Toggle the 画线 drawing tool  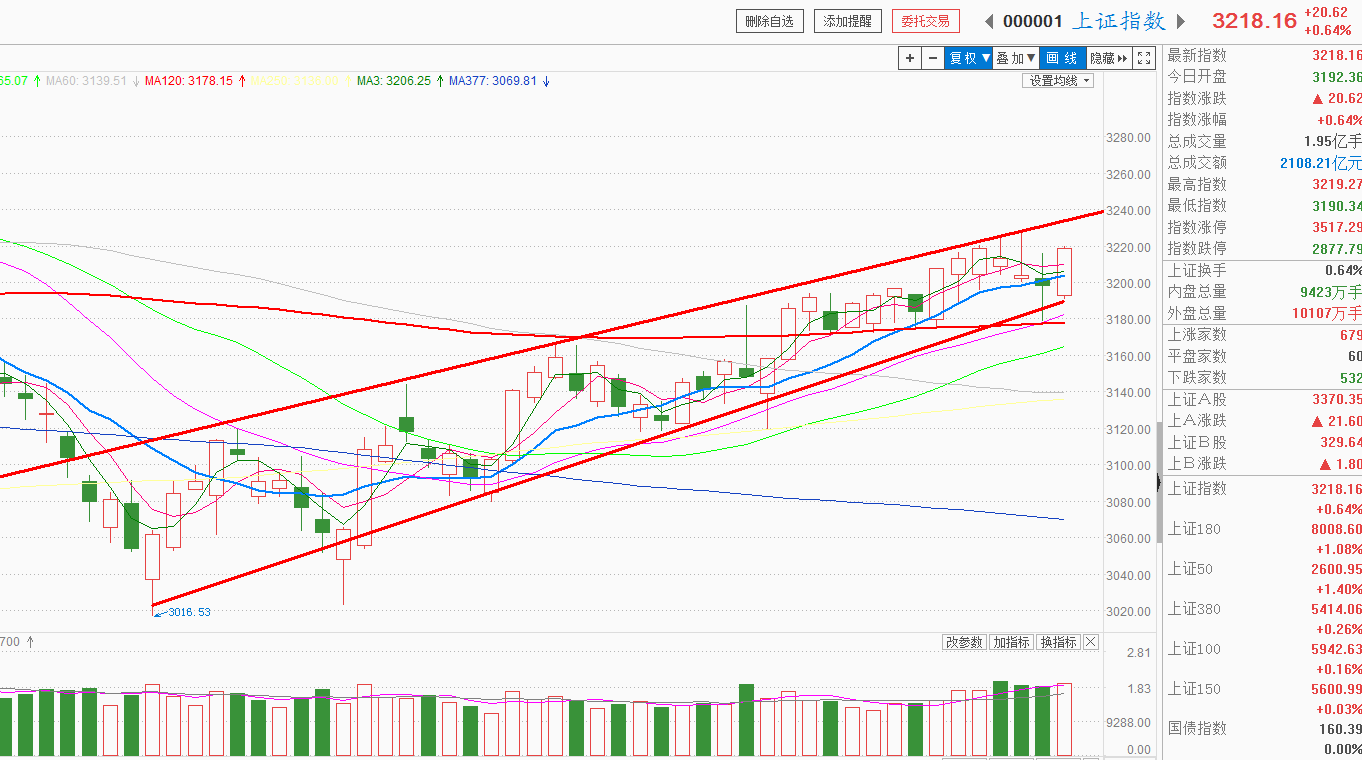tap(1062, 58)
